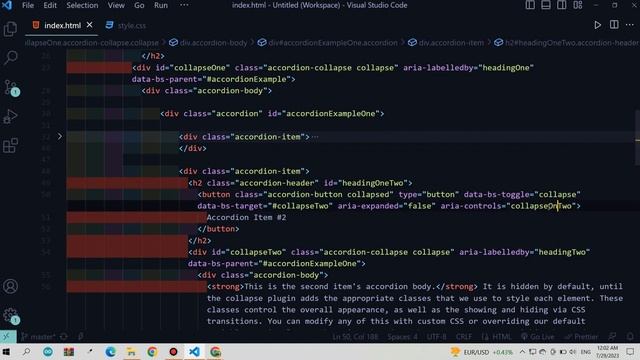640x360 pixels.
Task: Open the Explorer view in activity bar
Action: tap(10, 29)
